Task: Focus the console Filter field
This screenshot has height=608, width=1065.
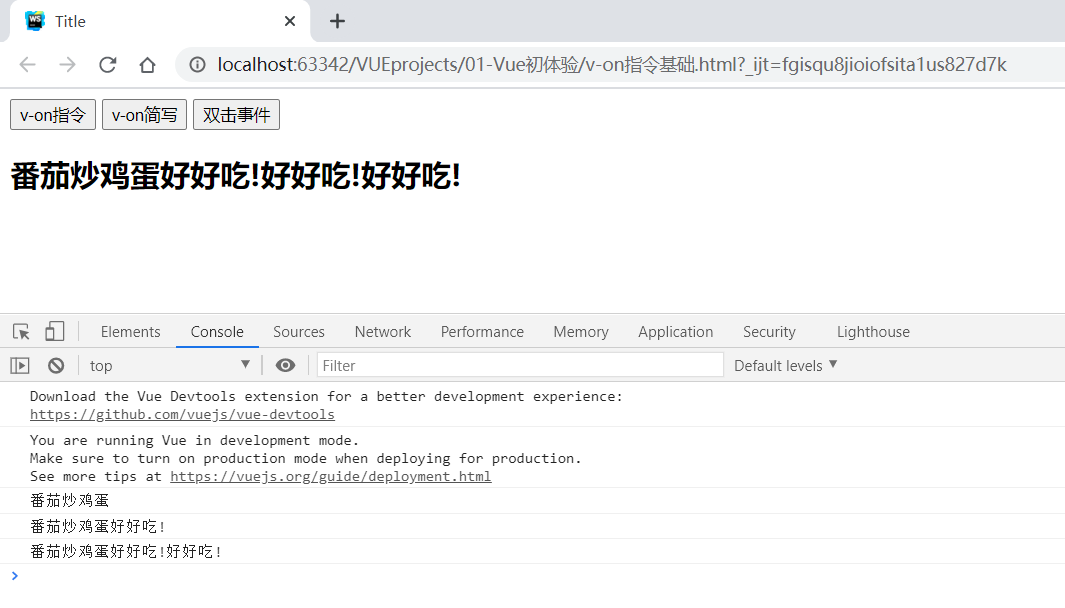Action: click(520, 365)
